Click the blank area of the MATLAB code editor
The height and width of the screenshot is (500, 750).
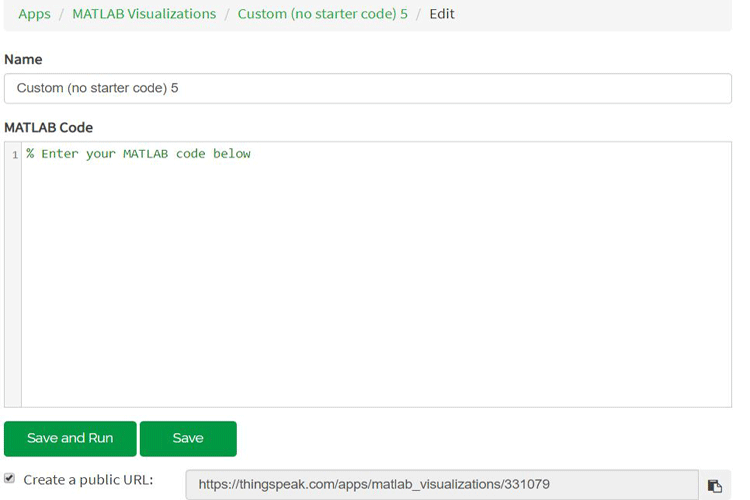click(375, 290)
